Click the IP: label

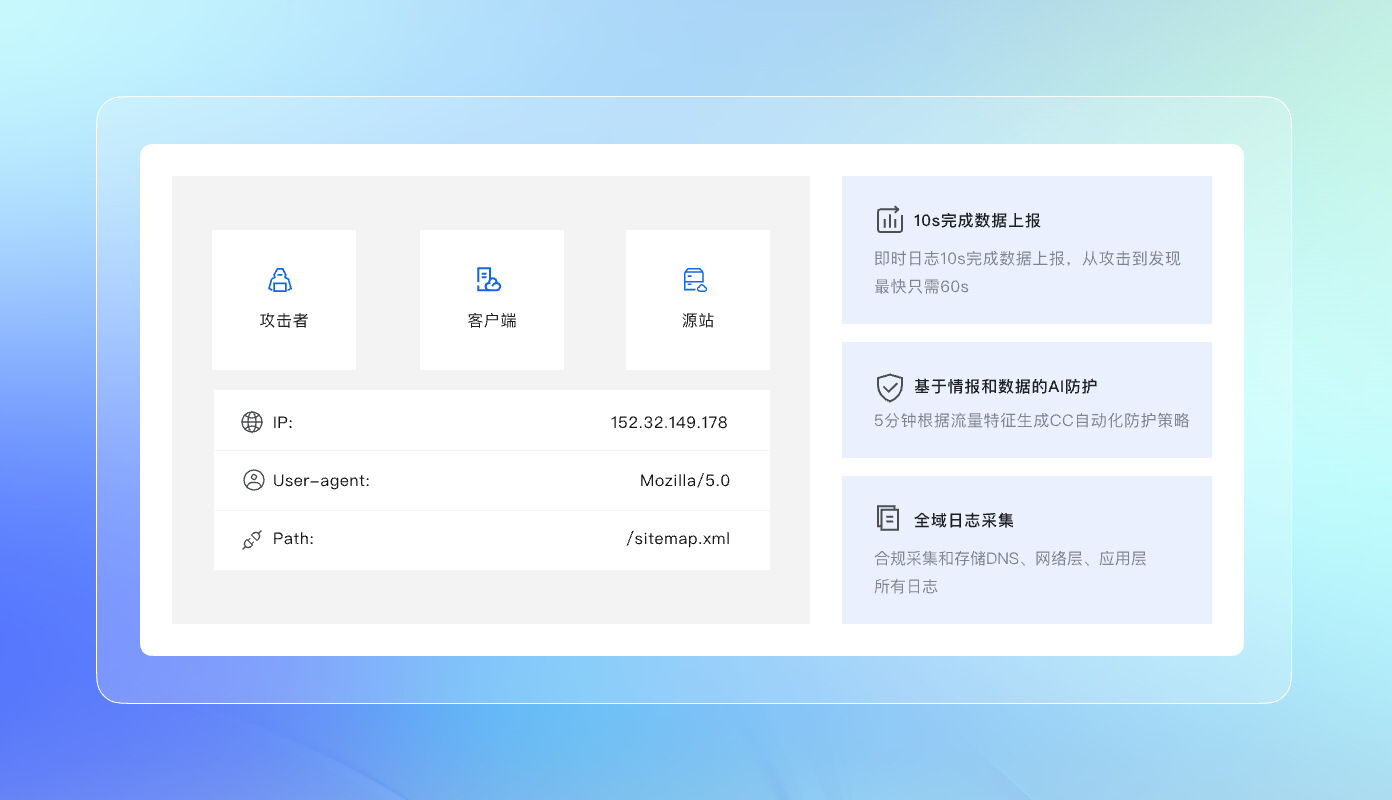[283, 422]
